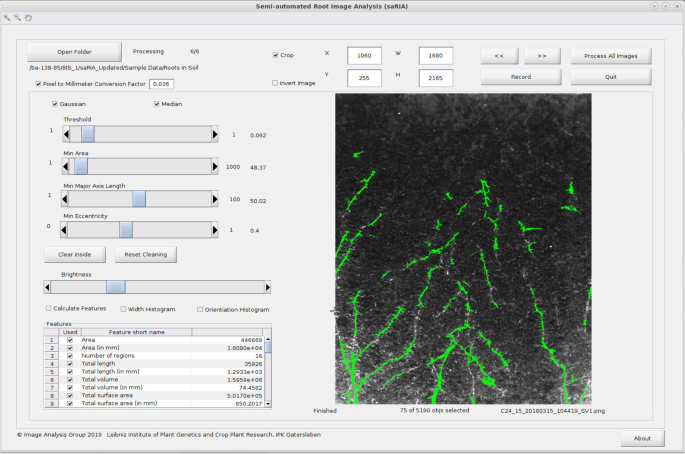Image resolution: width=685 pixels, height=454 pixels.
Task: Uncheck Used box for Total length row
Action: point(70,364)
